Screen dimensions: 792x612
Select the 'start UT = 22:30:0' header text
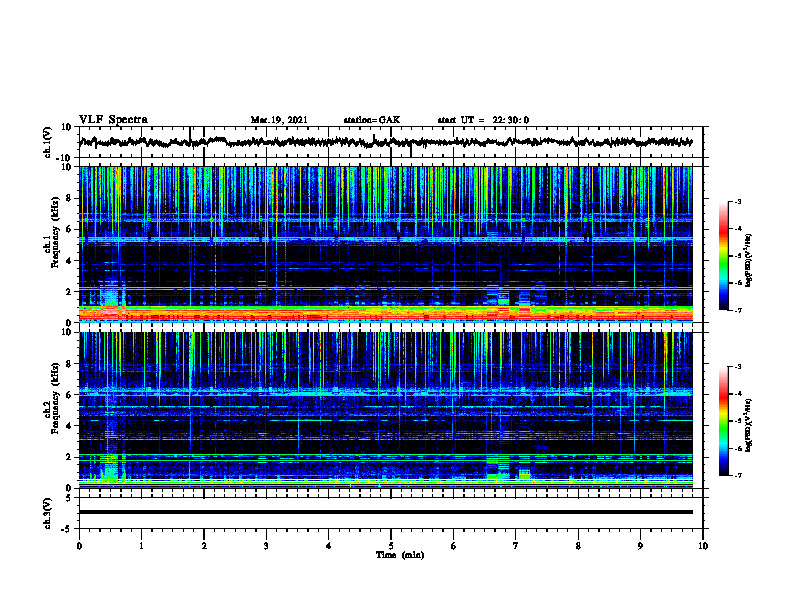[x=483, y=120]
